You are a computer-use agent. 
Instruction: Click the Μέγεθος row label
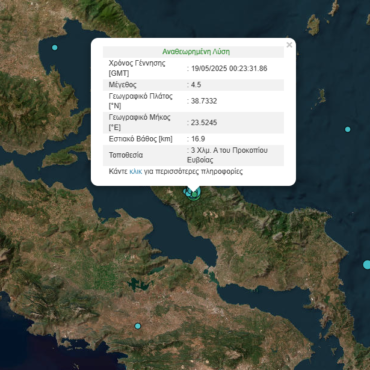coord(123,85)
